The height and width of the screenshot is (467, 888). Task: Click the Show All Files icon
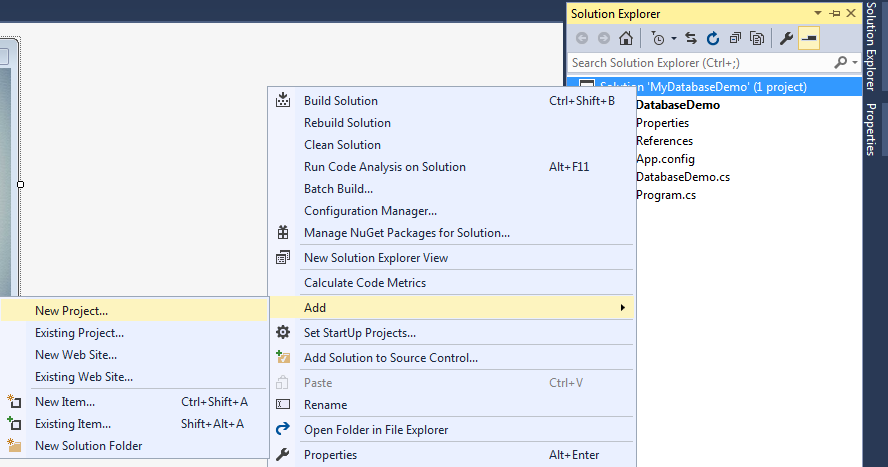(757, 39)
